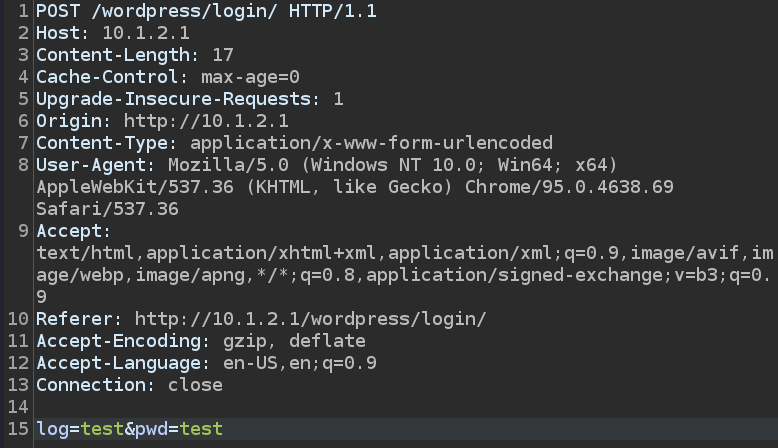Click the application/x-www-form-urlencoded value
778x448 pixels.
pos(371,143)
